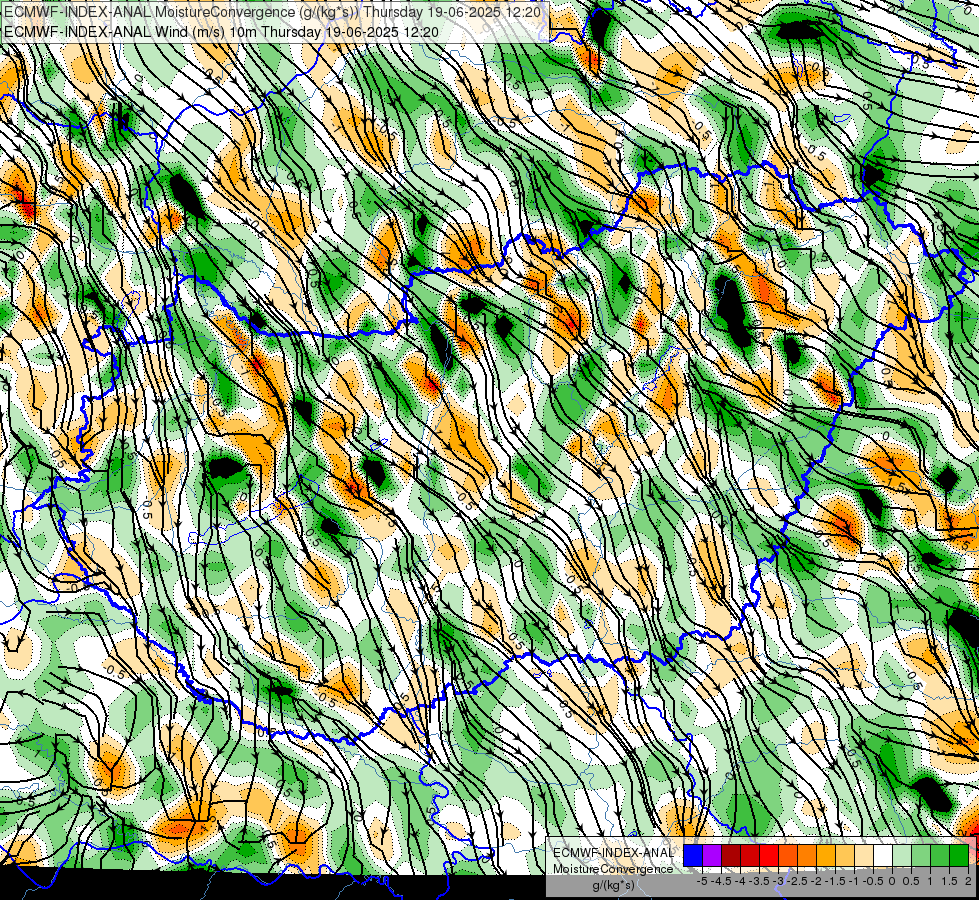Click the orange swatch between -2.5 and -2
This screenshot has width=979, height=900.
[807, 855]
